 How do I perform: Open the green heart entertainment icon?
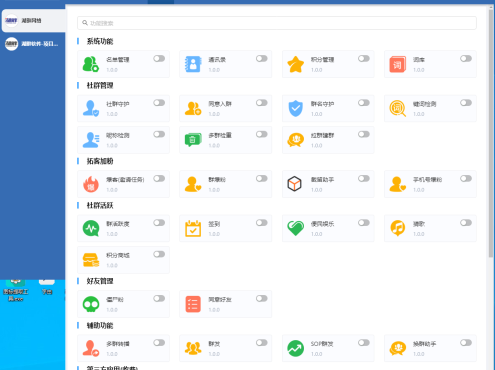pos(295,228)
